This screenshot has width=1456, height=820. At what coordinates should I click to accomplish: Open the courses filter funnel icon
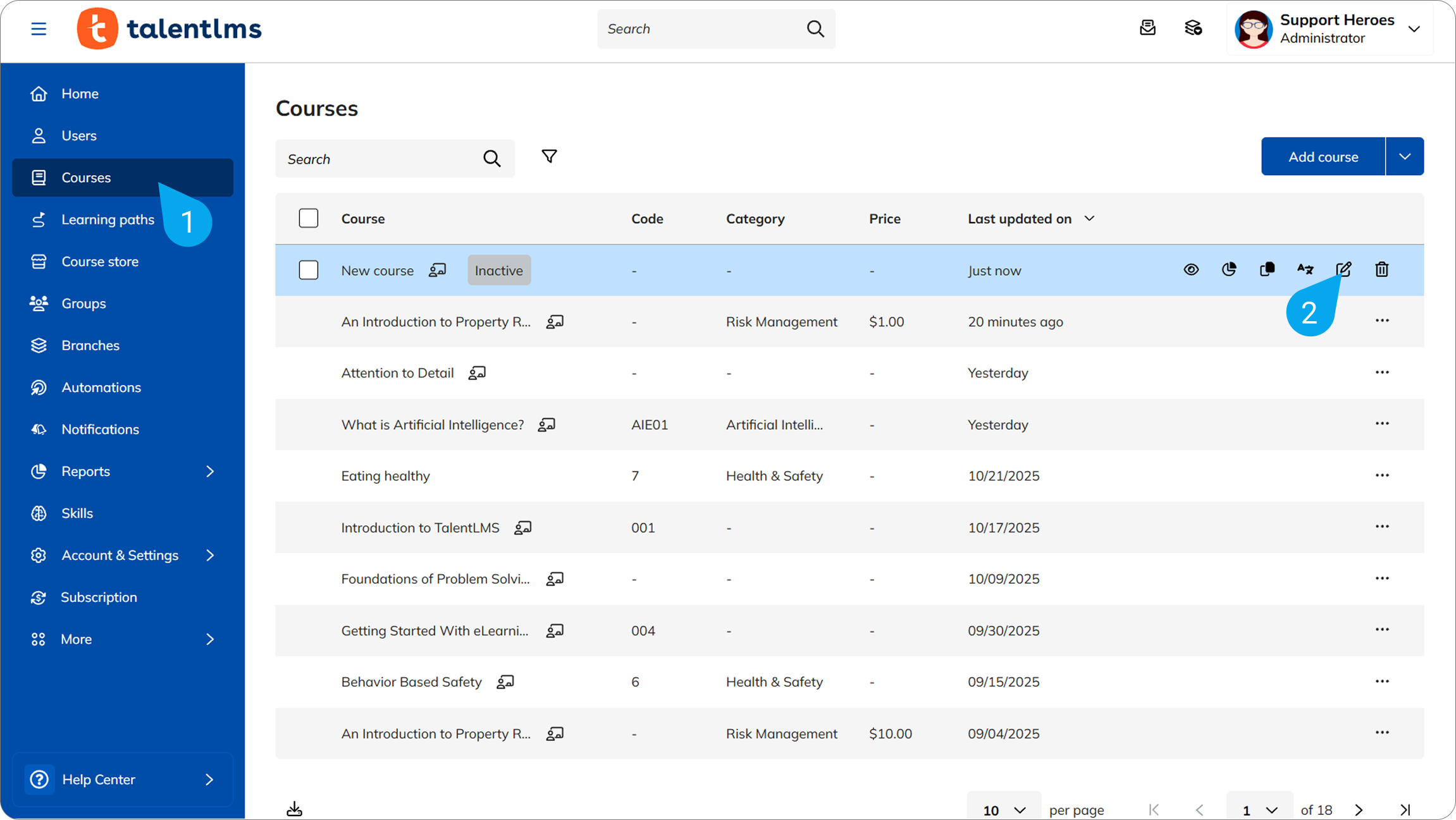(x=549, y=157)
